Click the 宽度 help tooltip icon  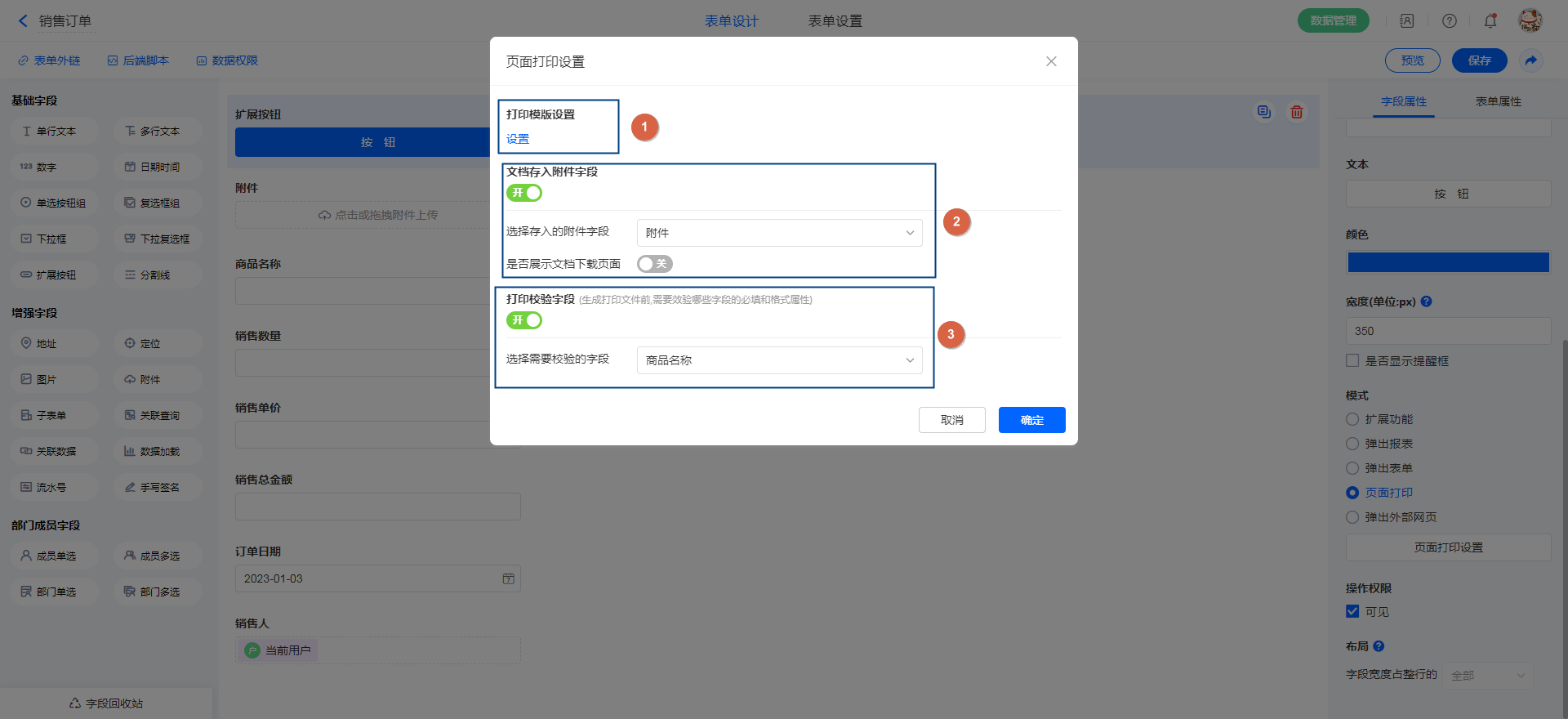click(1427, 301)
